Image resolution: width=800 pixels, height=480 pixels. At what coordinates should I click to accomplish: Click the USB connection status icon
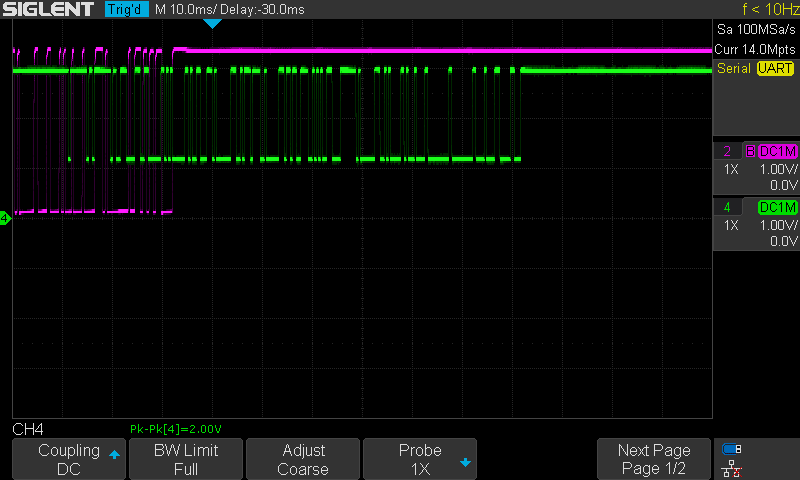click(x=732, y=449)
